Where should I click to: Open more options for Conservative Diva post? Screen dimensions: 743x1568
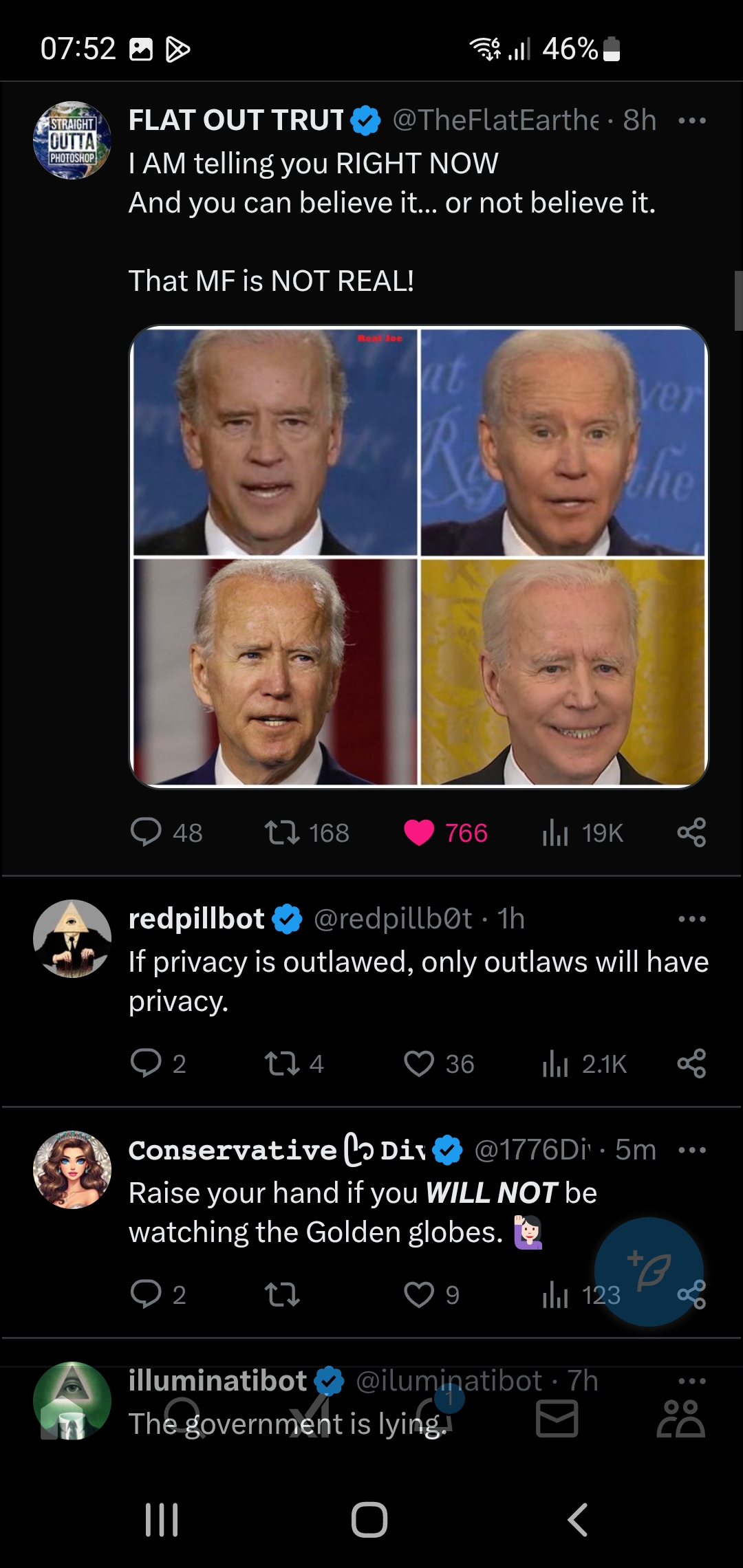[691, 1150]
